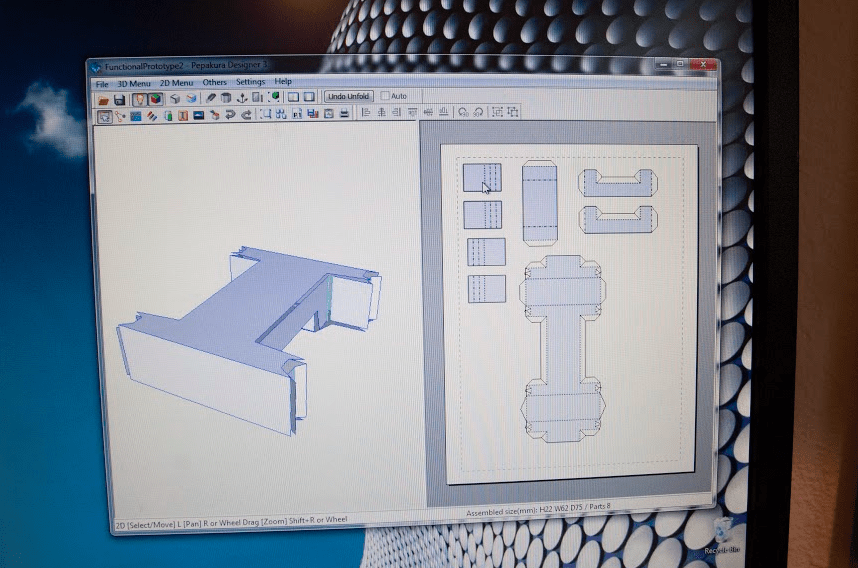The height and width of the screenshot is (568, 858).
Task: Click the gray cube icon in top toolbar
Action: tap(175, 99)
